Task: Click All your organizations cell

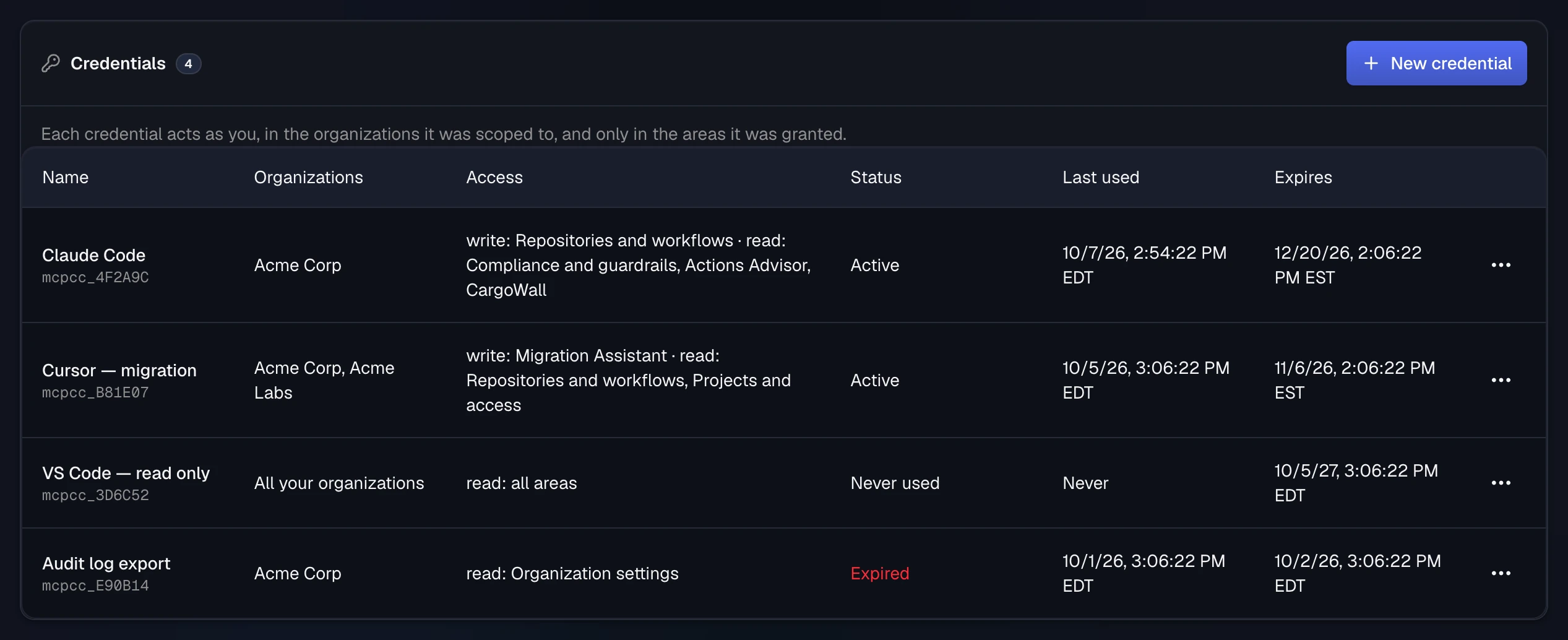Action: 339,483
